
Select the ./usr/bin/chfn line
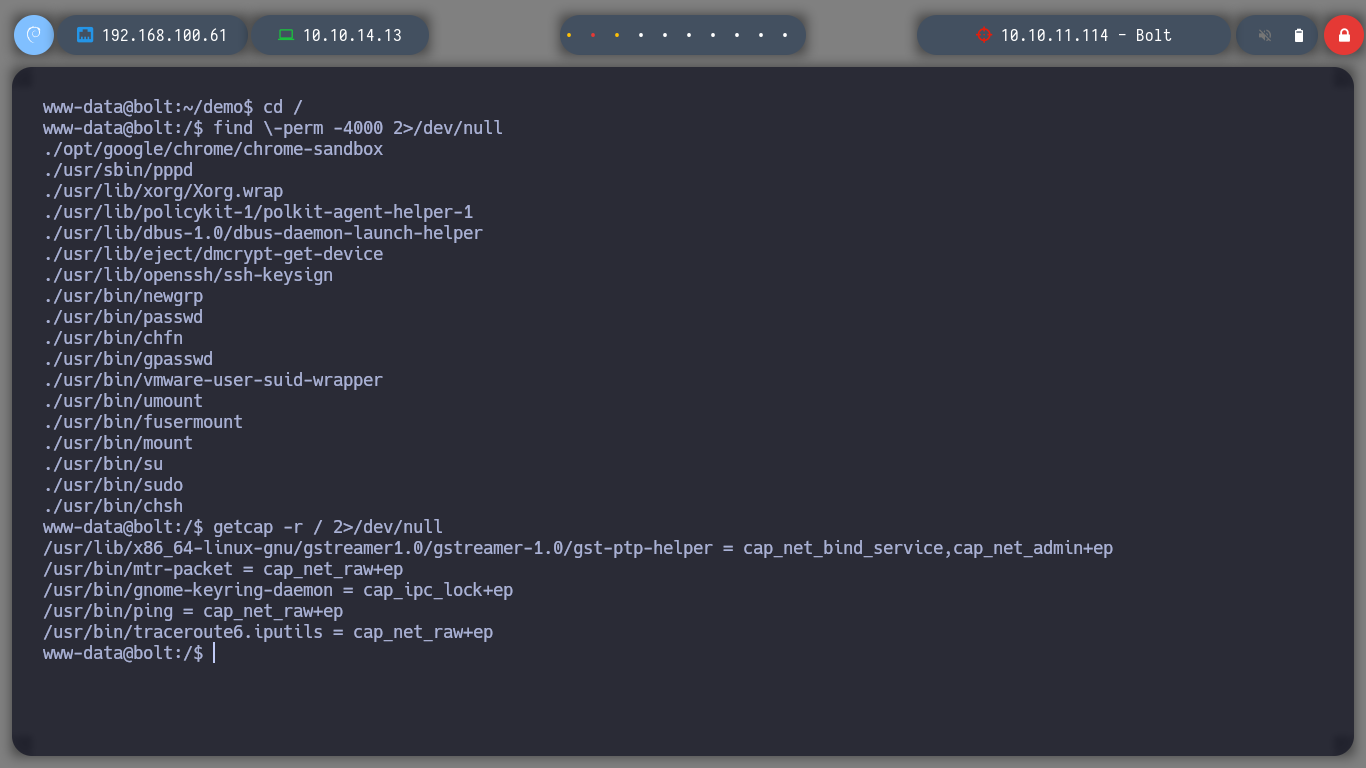tap(113, 338)
